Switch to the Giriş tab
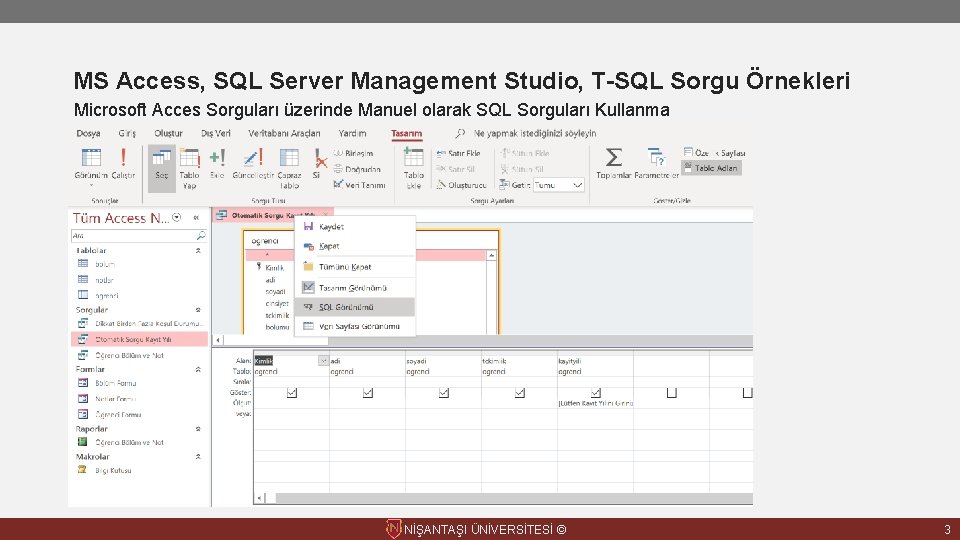960x540 pixels. [127, 133]
